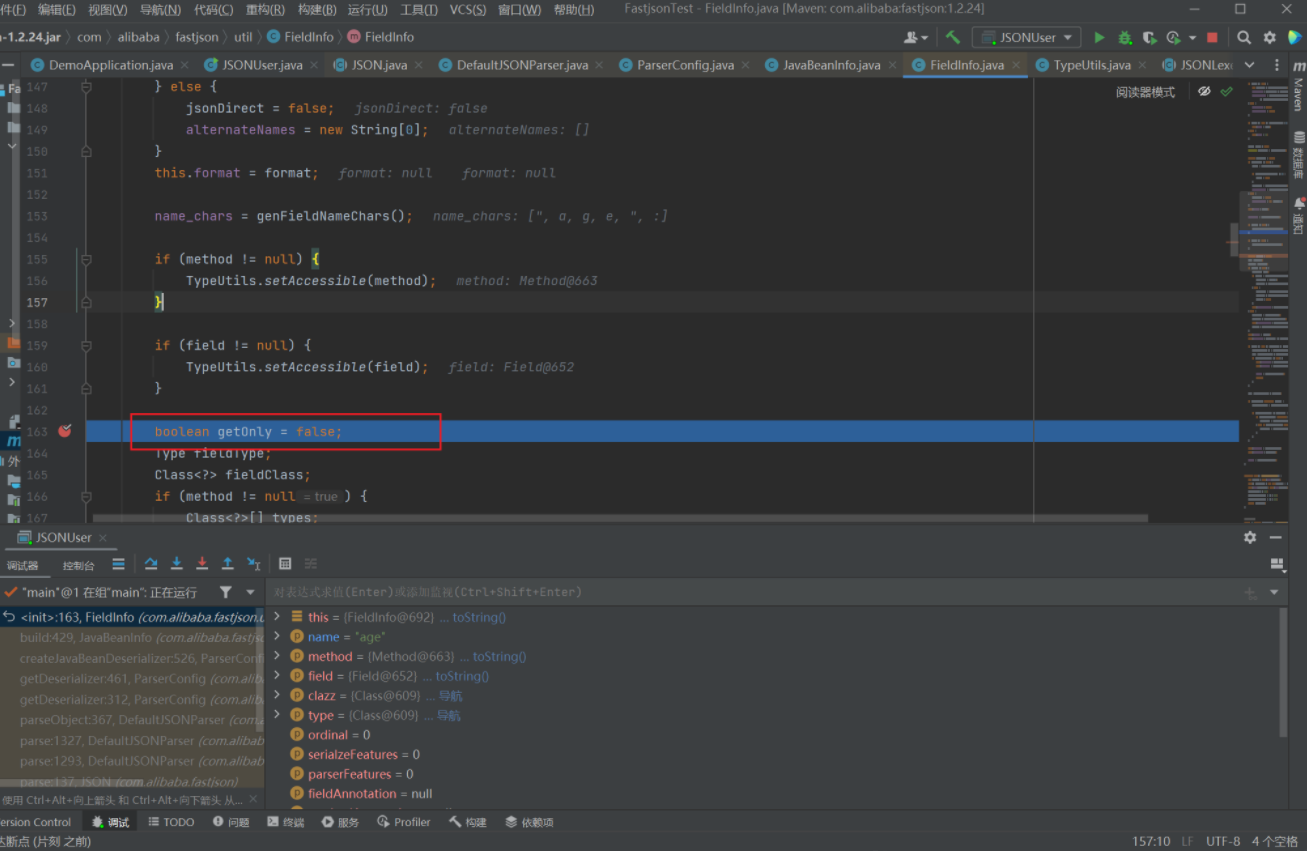Click the Build project hammer icon
This screenshot has height=851, width=1307.
coord(953,37)
